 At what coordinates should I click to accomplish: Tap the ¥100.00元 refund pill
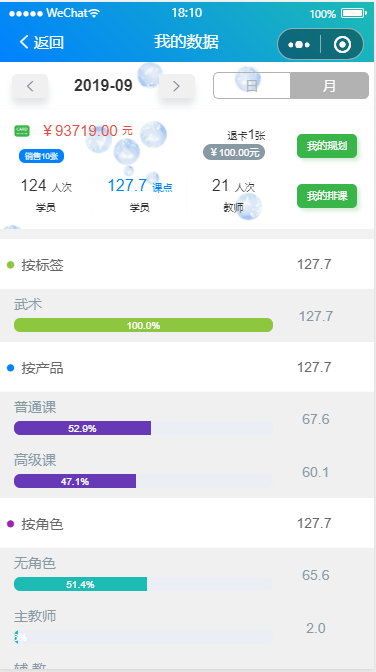[234, 152]
